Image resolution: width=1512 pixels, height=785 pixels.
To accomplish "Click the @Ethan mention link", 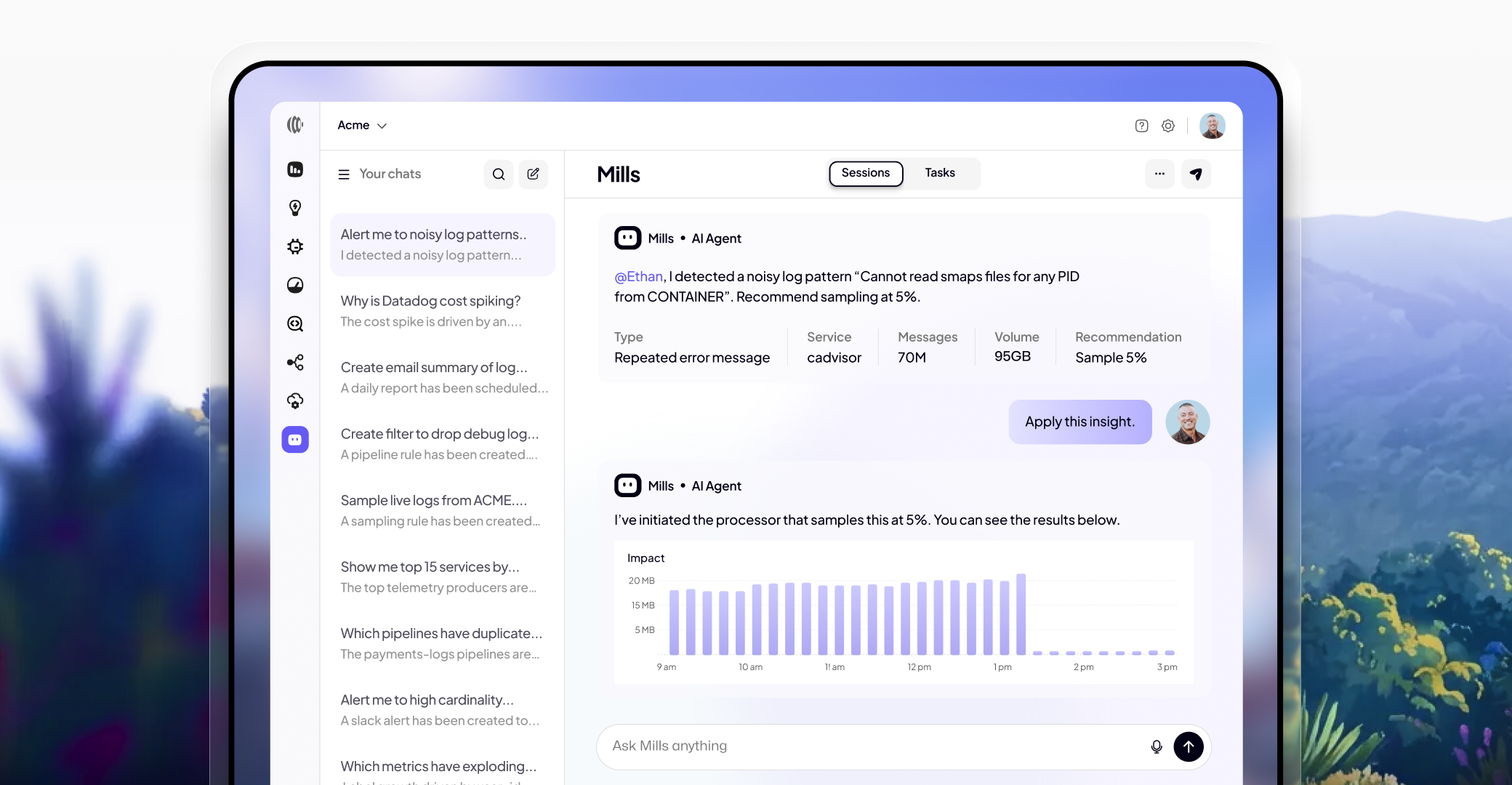I will point(638,277).
